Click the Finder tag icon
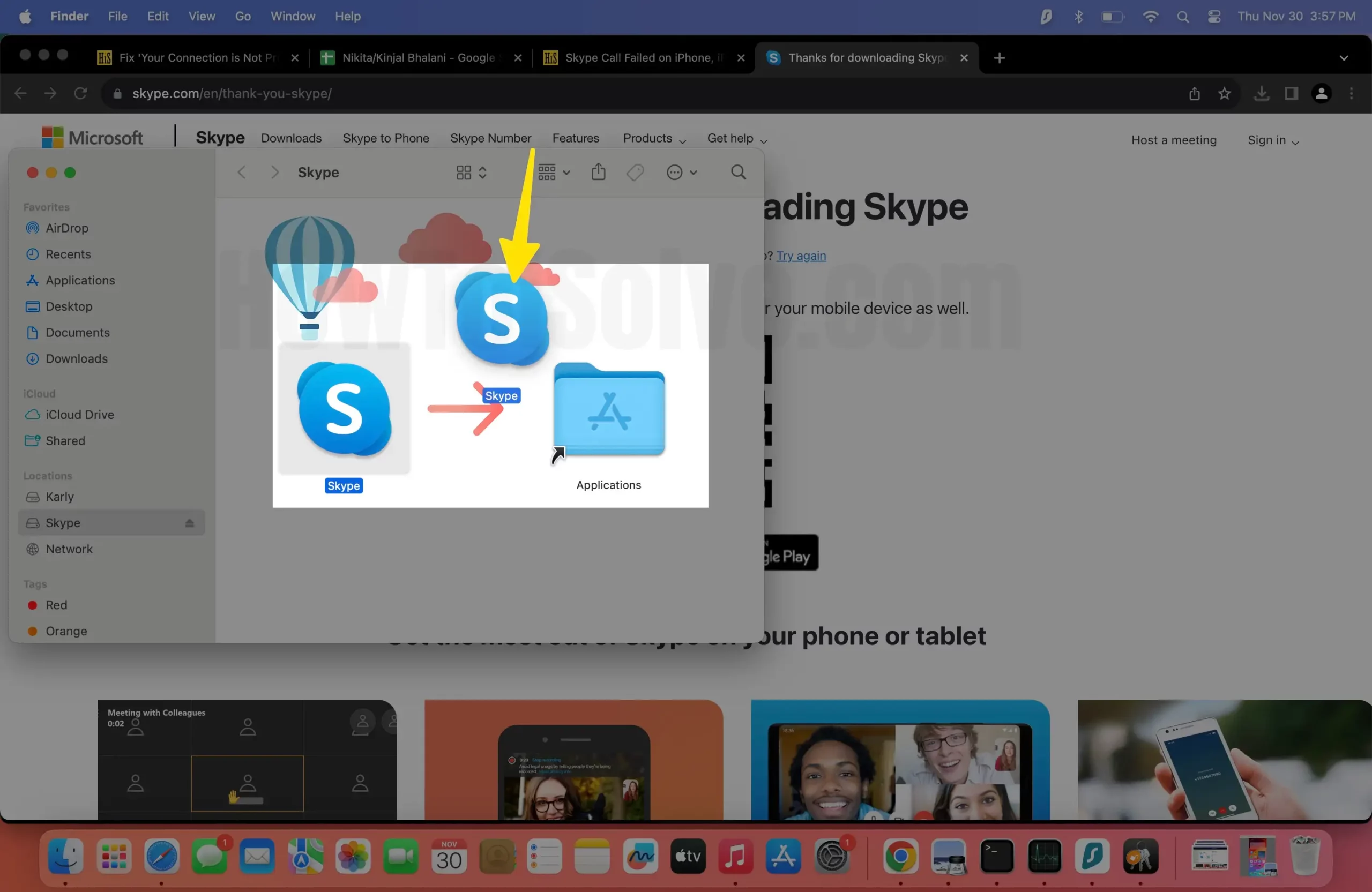This screenshot has width=1372, height=892. [635, 173]
